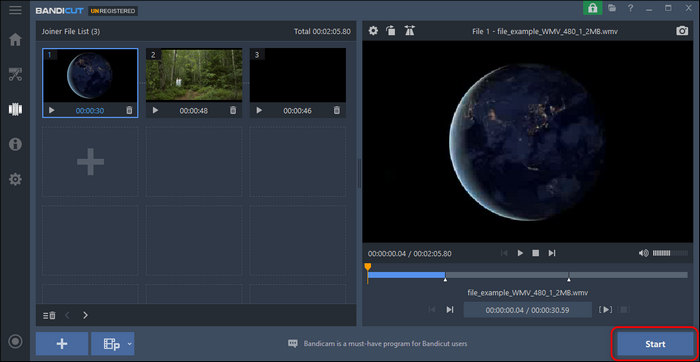Mute the preview volume speaker
The width and height of the screenshot is (700, 362).
pyautogui.click(x=643, y=253)
